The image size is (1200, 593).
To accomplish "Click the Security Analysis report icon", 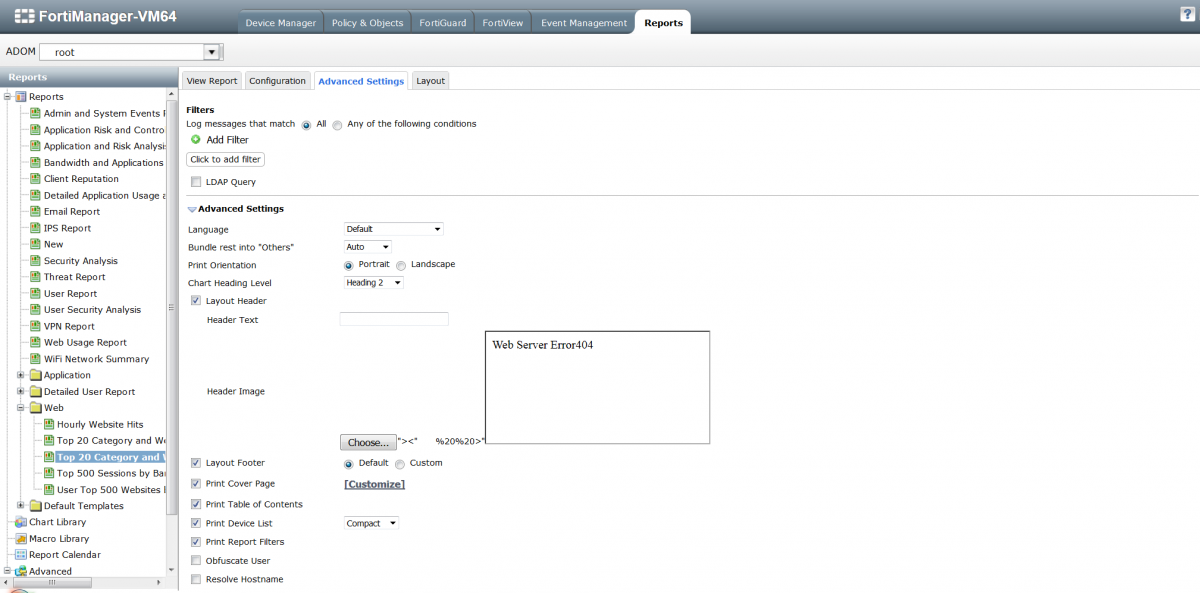I will click(35, 261).
